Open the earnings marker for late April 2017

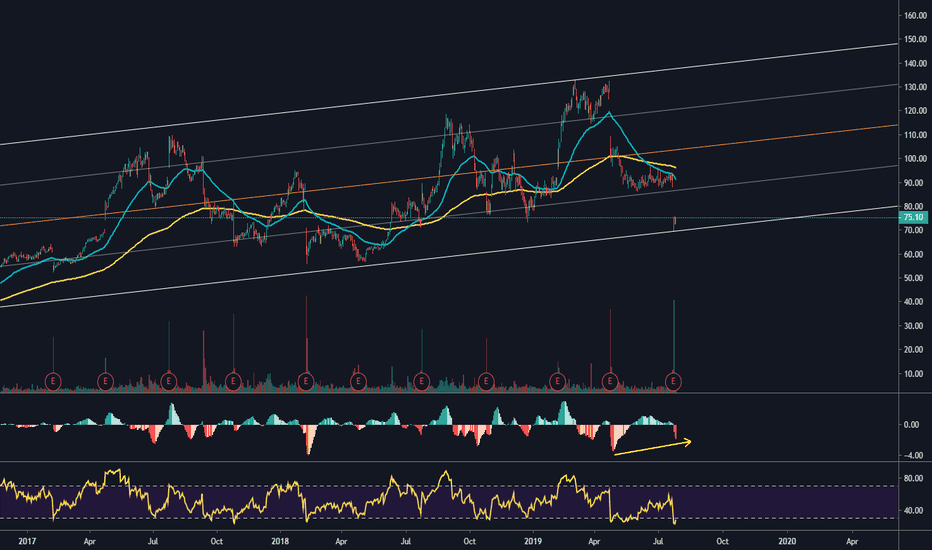tap(105, 381)
